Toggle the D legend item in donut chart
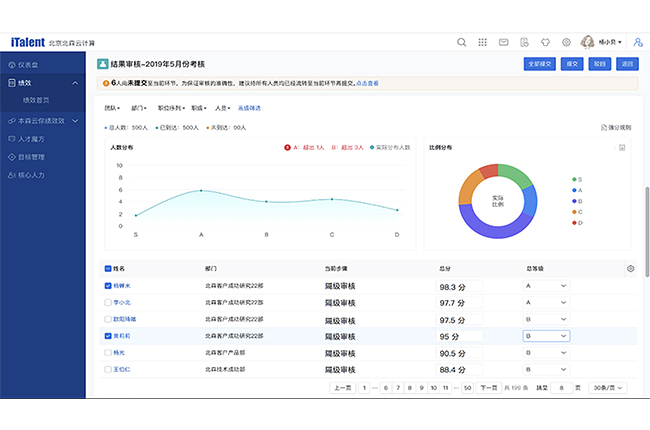 (577, 223)
